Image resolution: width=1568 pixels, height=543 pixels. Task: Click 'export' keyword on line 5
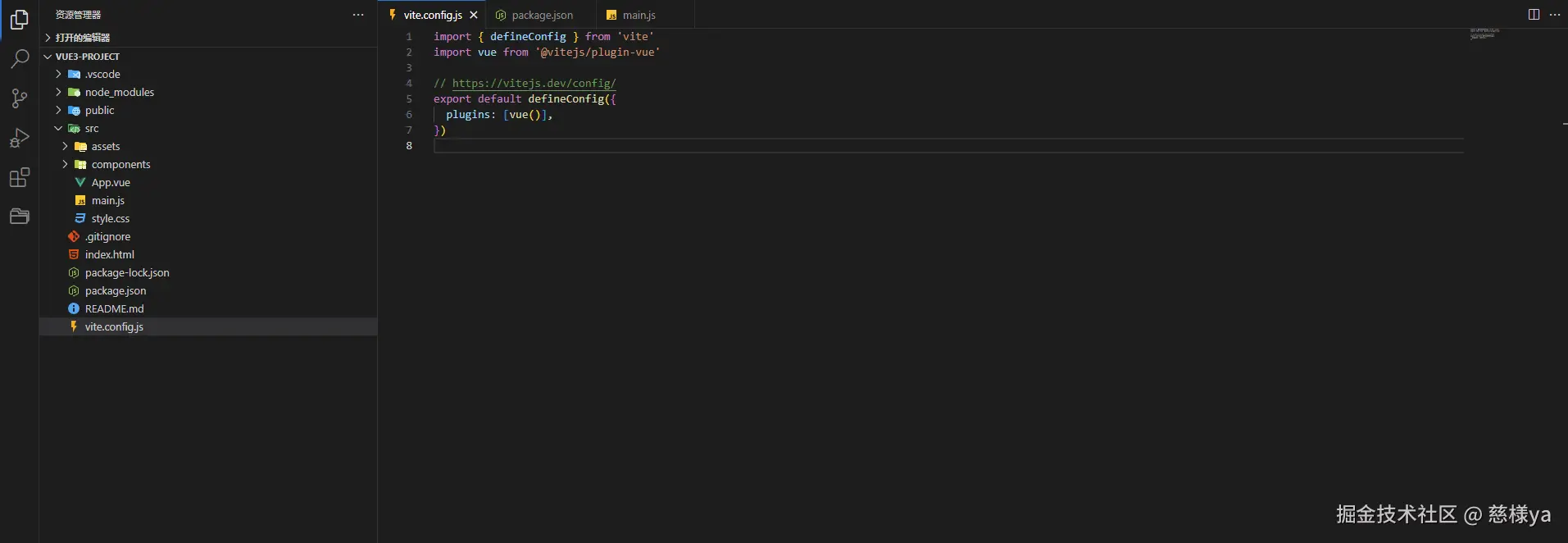(452, 98)
